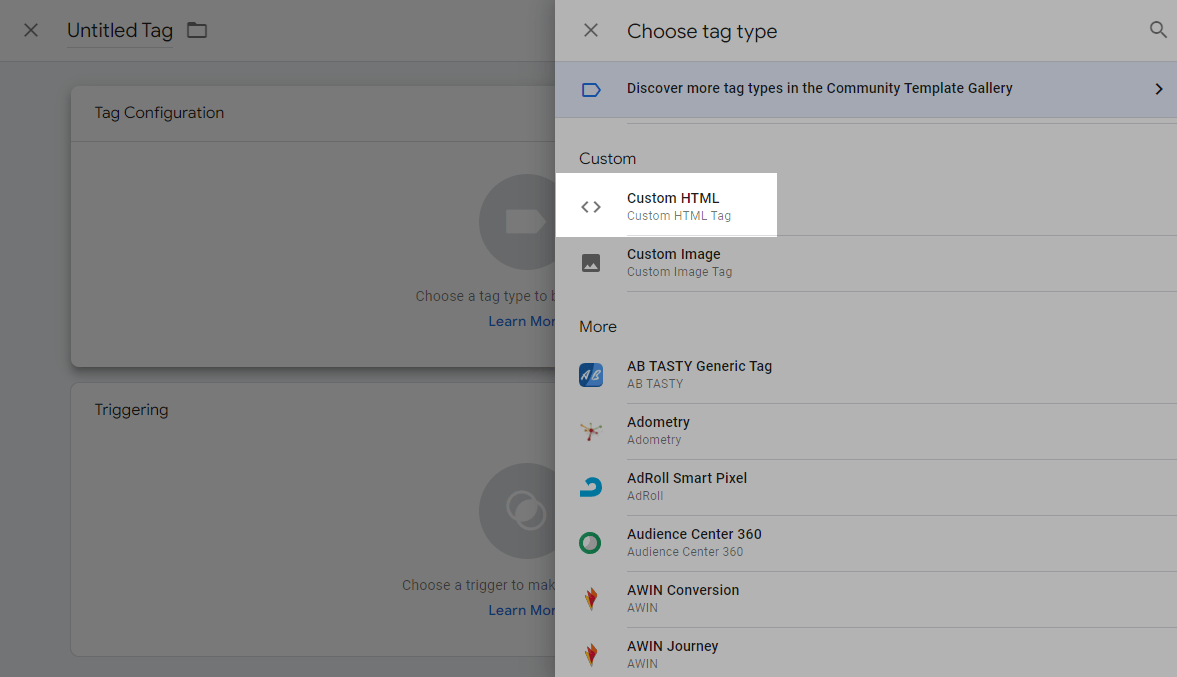Click the More section header
1177x677 pixels.
pyautogui.click(x=598, y=326)
